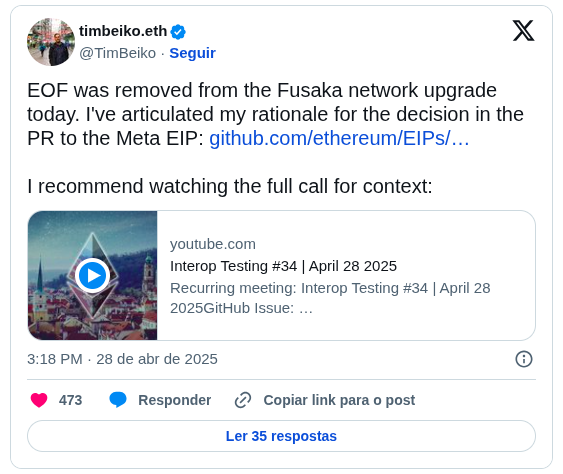563x474 pixels.
Task: Follow the account via Seguir
Action: (192, 53)
